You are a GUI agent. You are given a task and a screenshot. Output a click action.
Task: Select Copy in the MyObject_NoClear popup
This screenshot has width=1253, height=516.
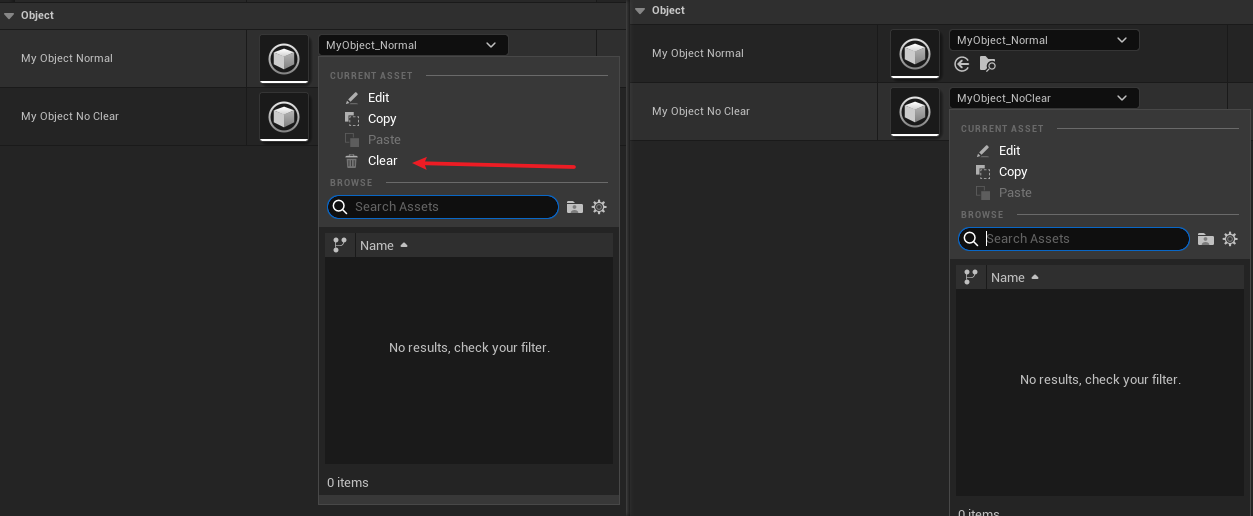[x=1012, y=172]
